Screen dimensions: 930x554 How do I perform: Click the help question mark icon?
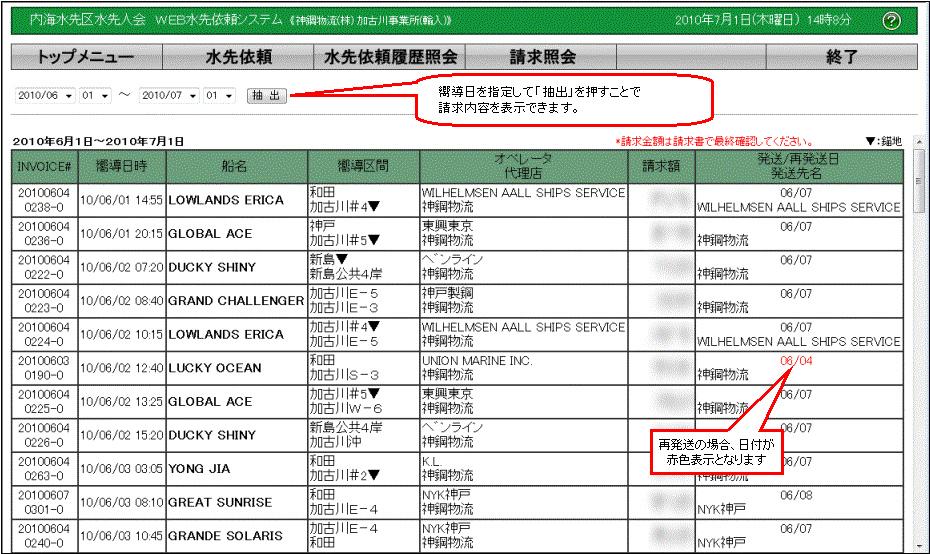(x=892, y=21)
